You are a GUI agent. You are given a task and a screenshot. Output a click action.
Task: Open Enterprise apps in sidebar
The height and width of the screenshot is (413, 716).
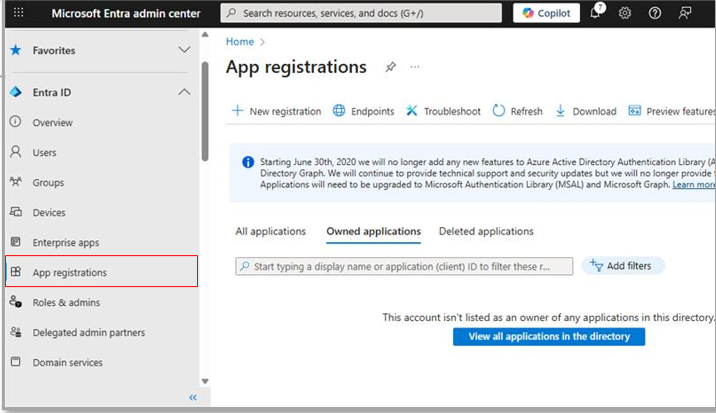(x=65, y=242)
